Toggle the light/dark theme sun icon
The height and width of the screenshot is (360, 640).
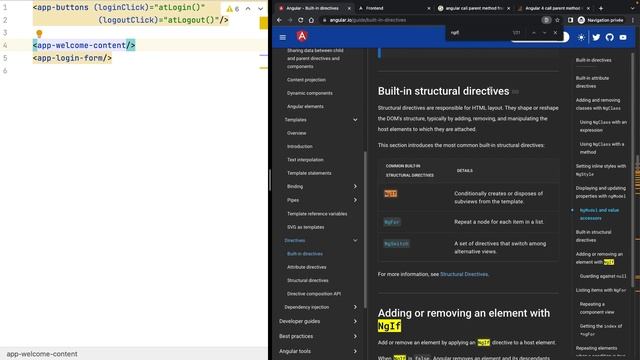point(582,37)
